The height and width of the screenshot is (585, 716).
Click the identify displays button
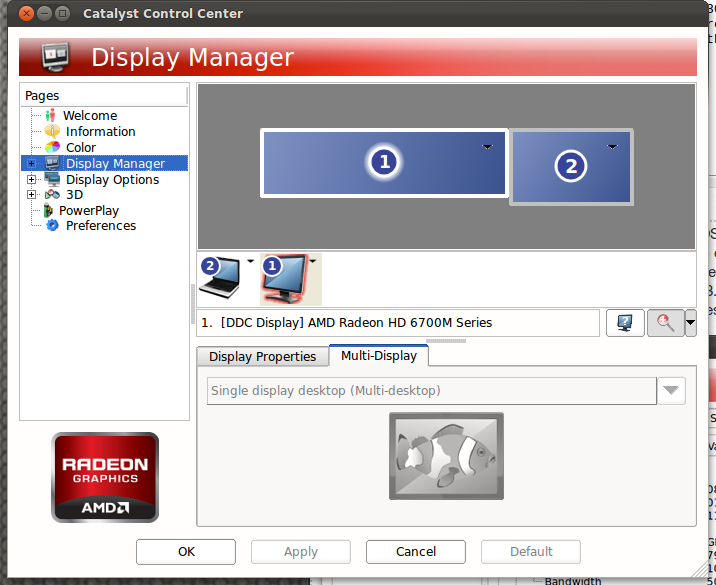pyautogui.click(x=625, y=323)
